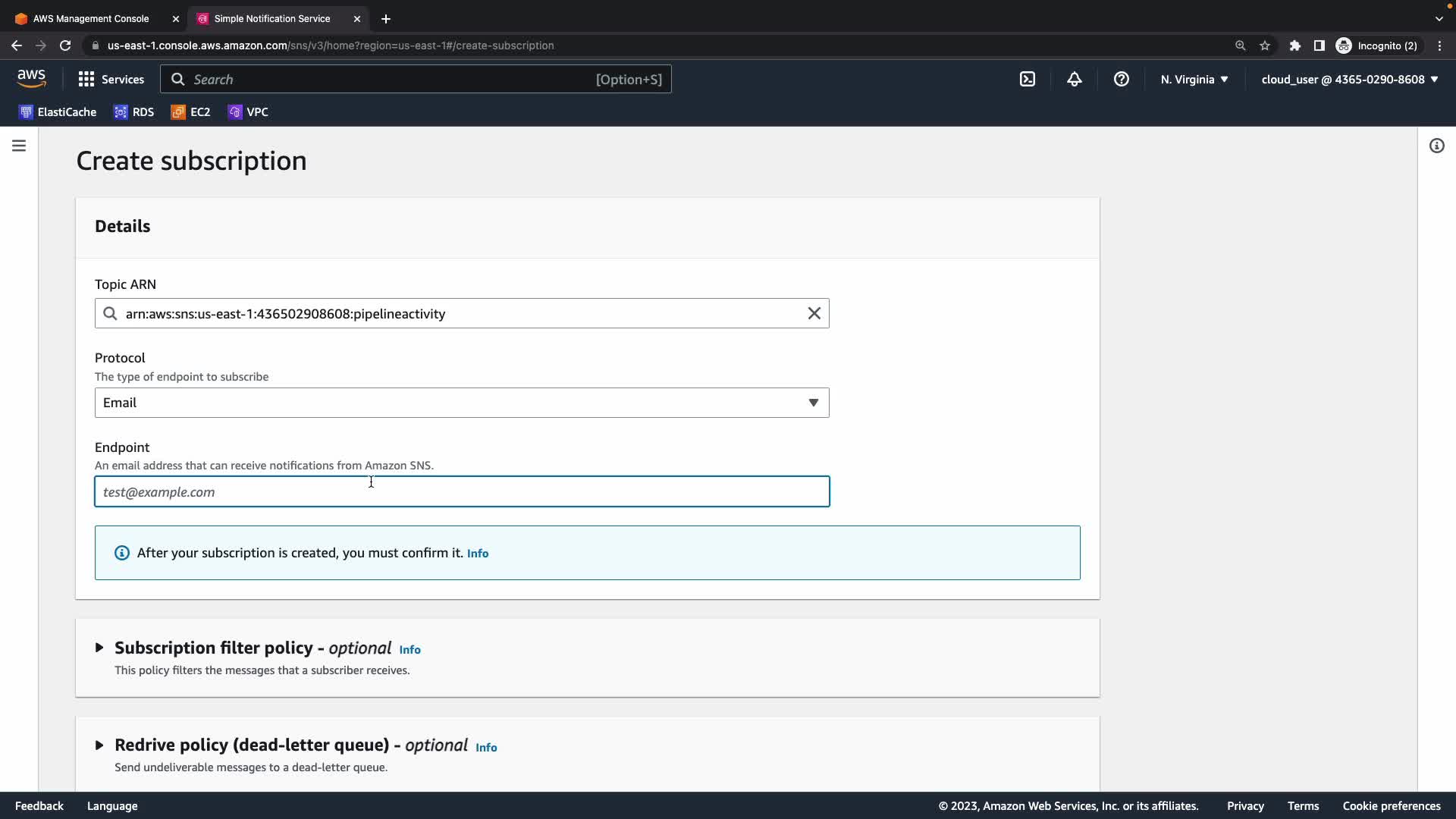This screenshot has width=1456, height=819.
Task: Open the help question mark icon
Action: coord(1121,79)
